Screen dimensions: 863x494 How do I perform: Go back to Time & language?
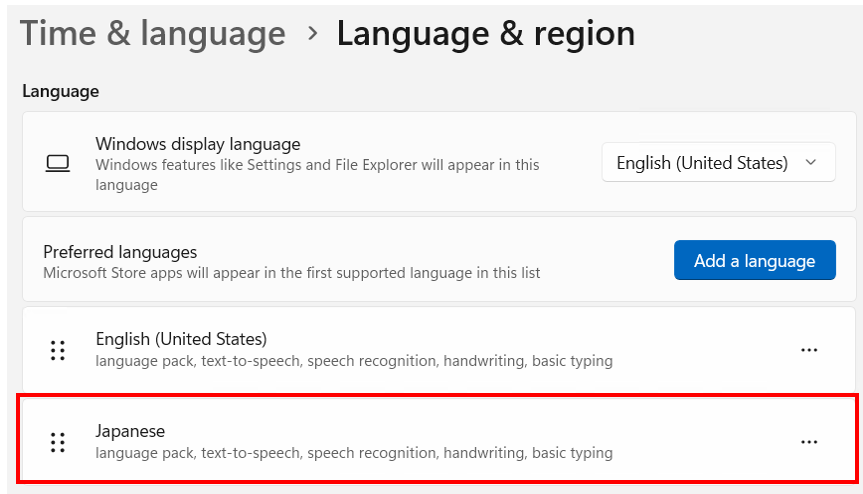(x=153, y=33)
